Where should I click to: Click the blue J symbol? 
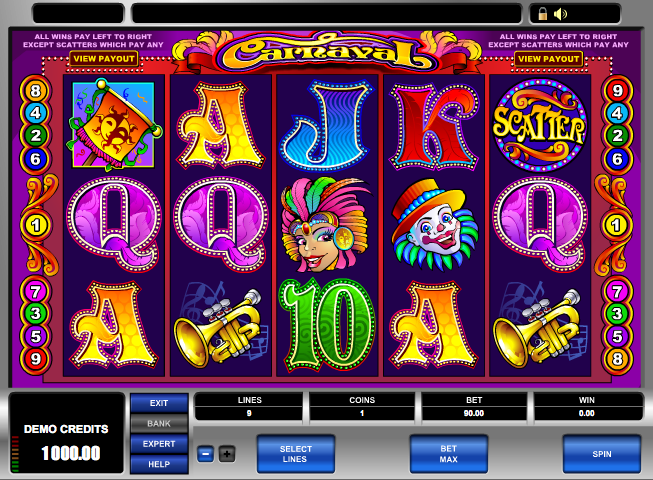(327, 125)
